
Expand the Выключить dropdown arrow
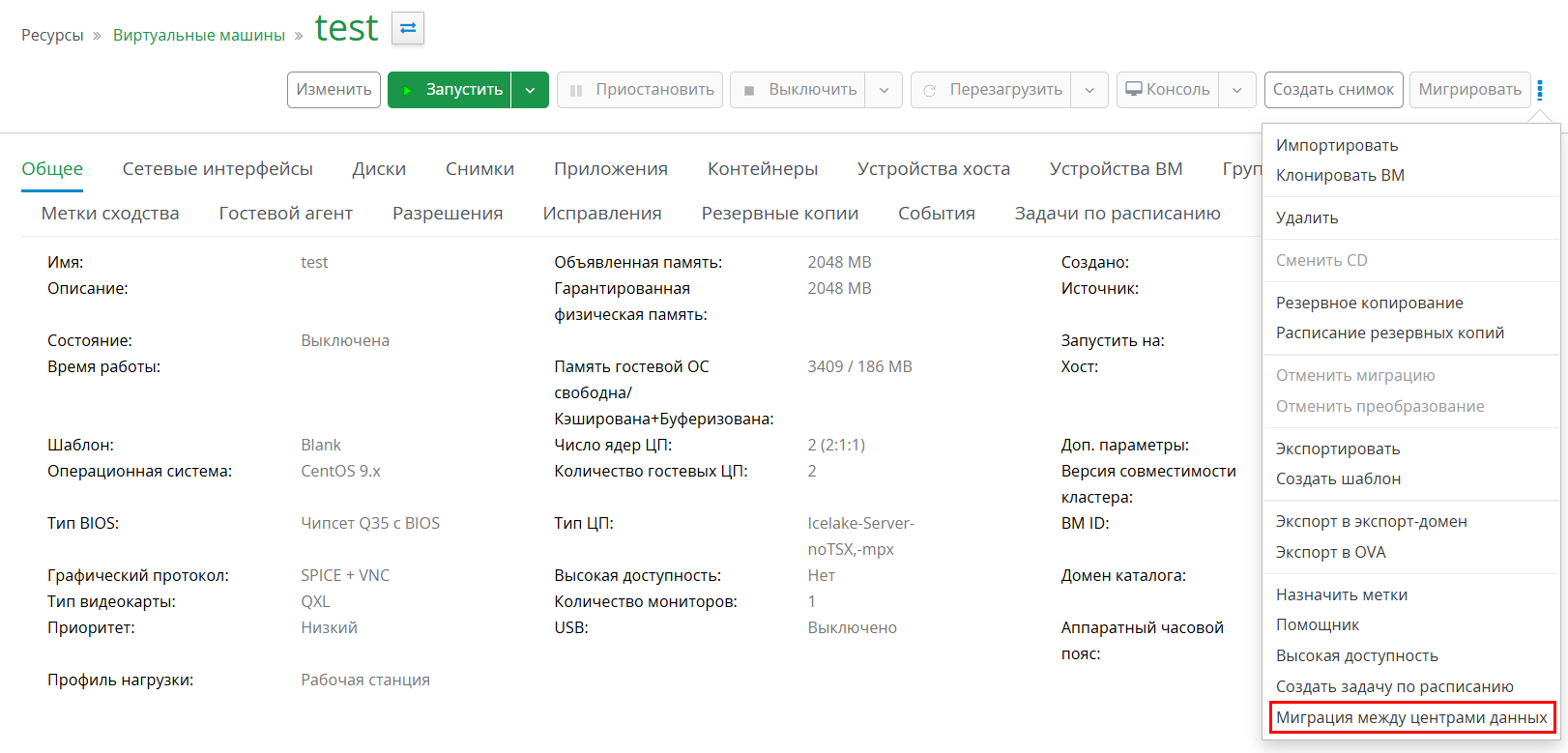[884, 90]
